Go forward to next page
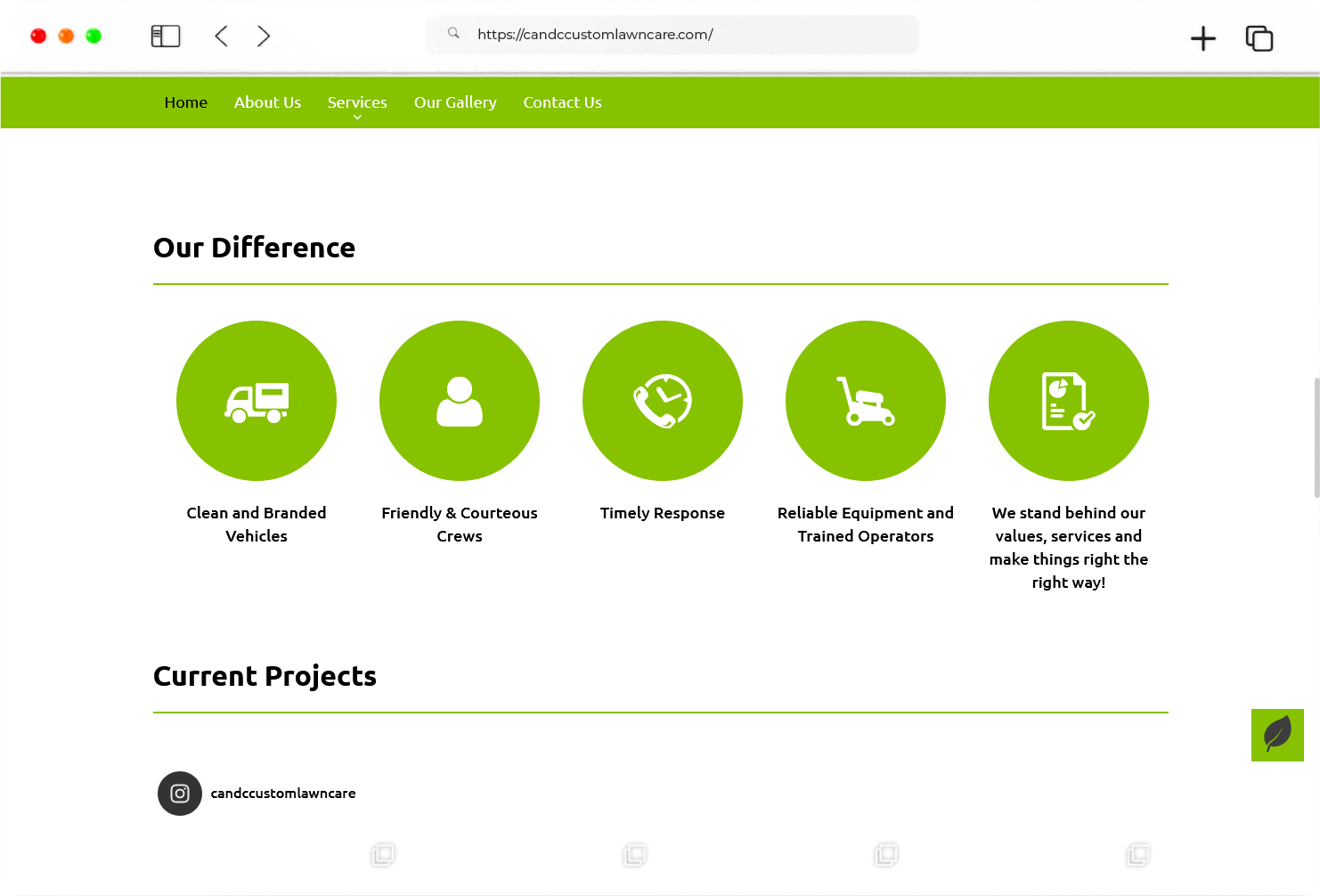1320x896 pixels. (264, 36)
